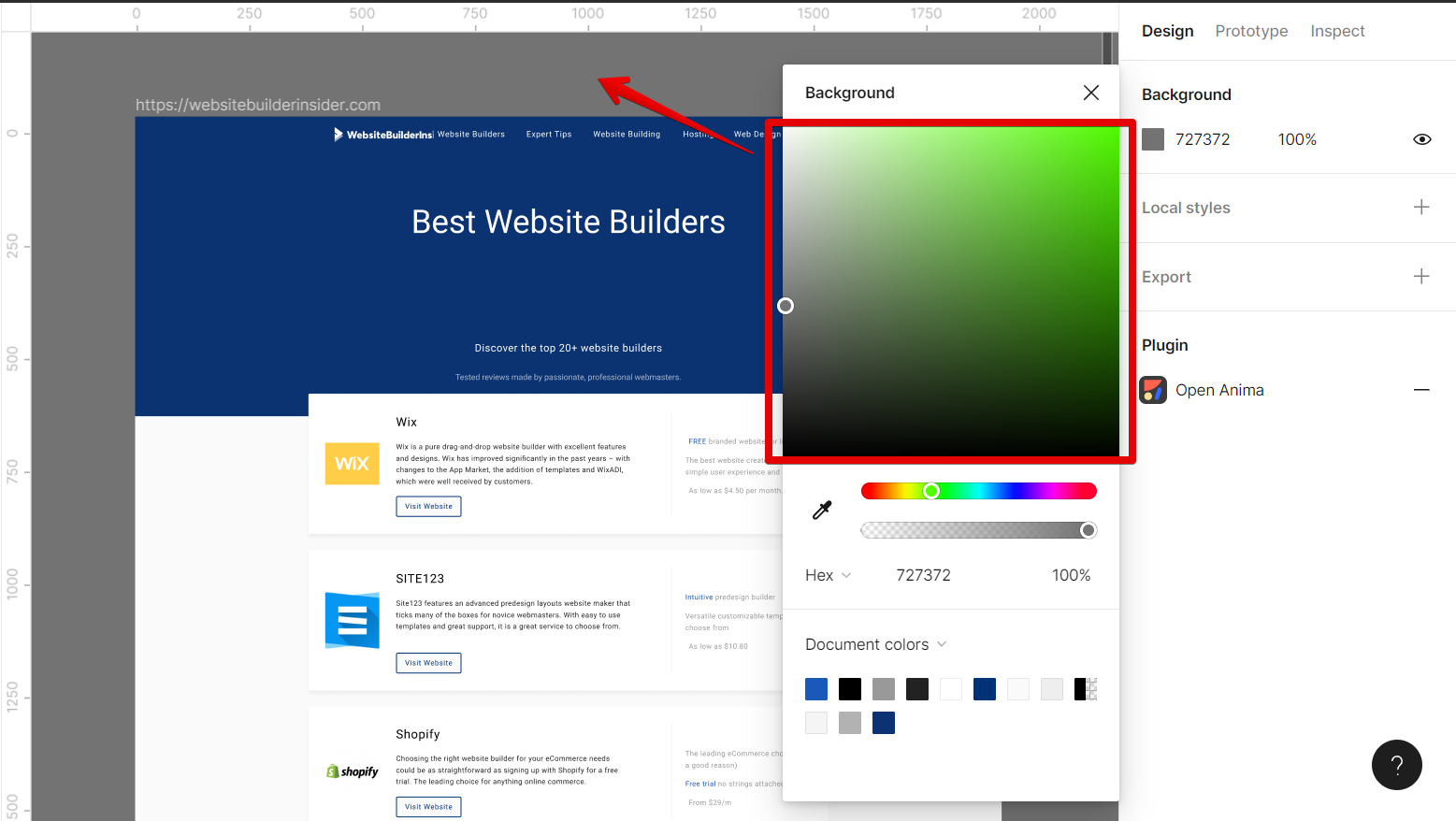
Task: Open the Hex color format dropdown
Action: 828,575
